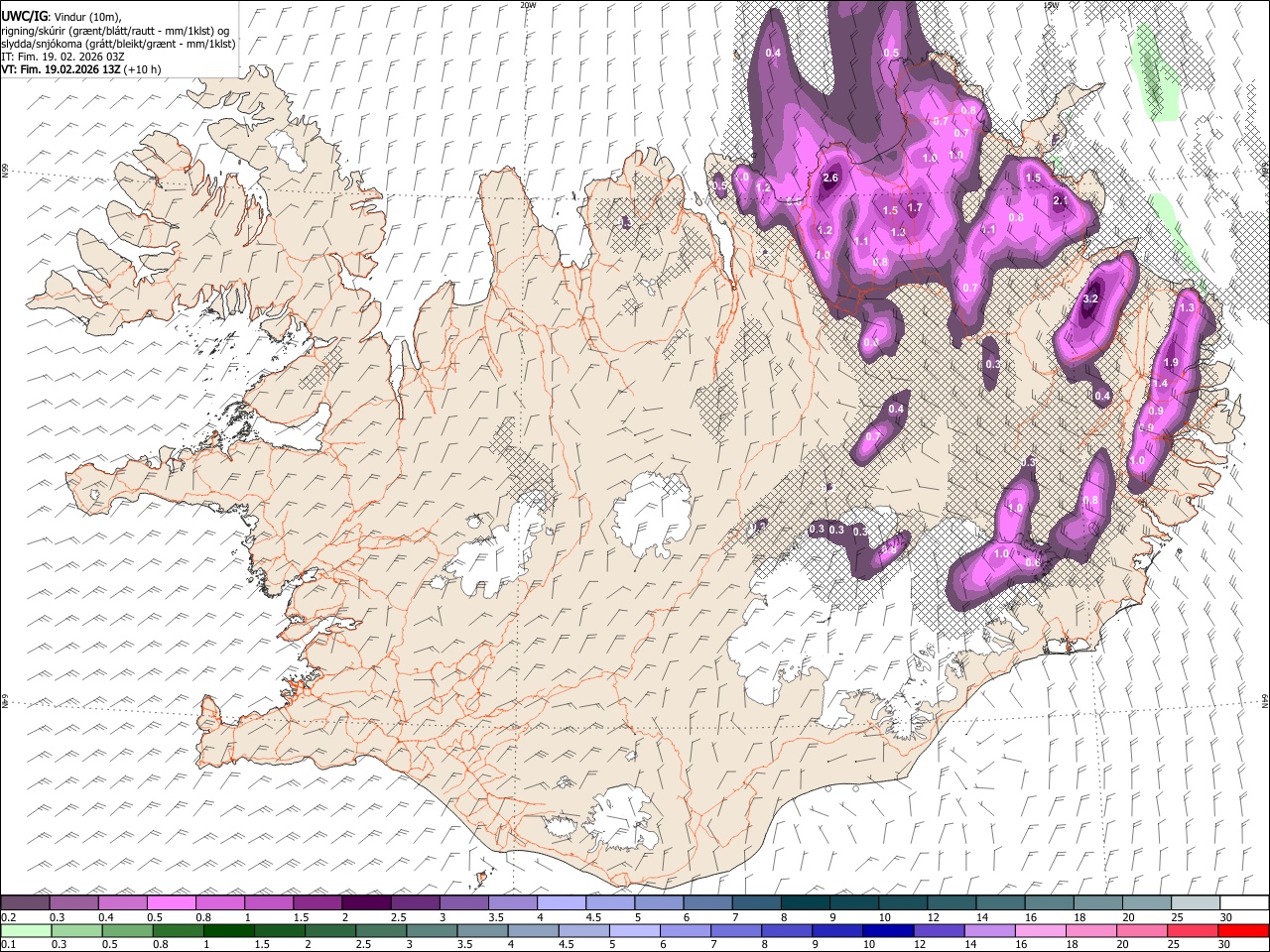Viewport: 1270px width, 952px height.
Task: Click the 1.7 snowfall value on map
Action: [915, 208]
